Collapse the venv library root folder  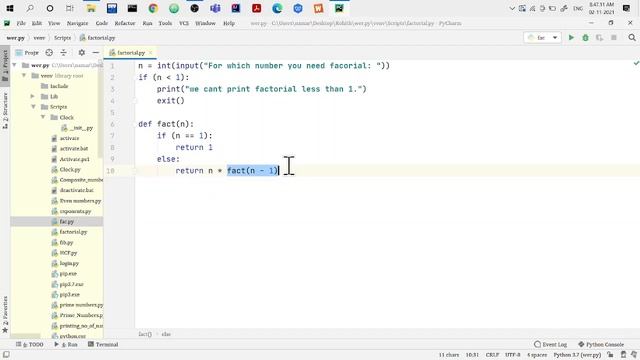pos(24,76)
